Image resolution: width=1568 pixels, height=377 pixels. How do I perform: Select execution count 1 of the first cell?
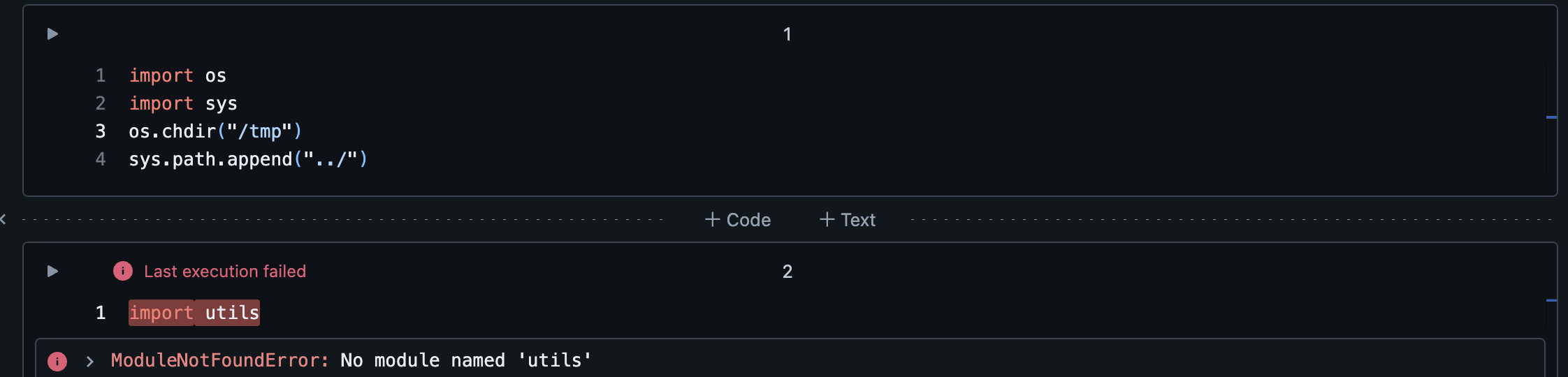[x=787, y=34]
